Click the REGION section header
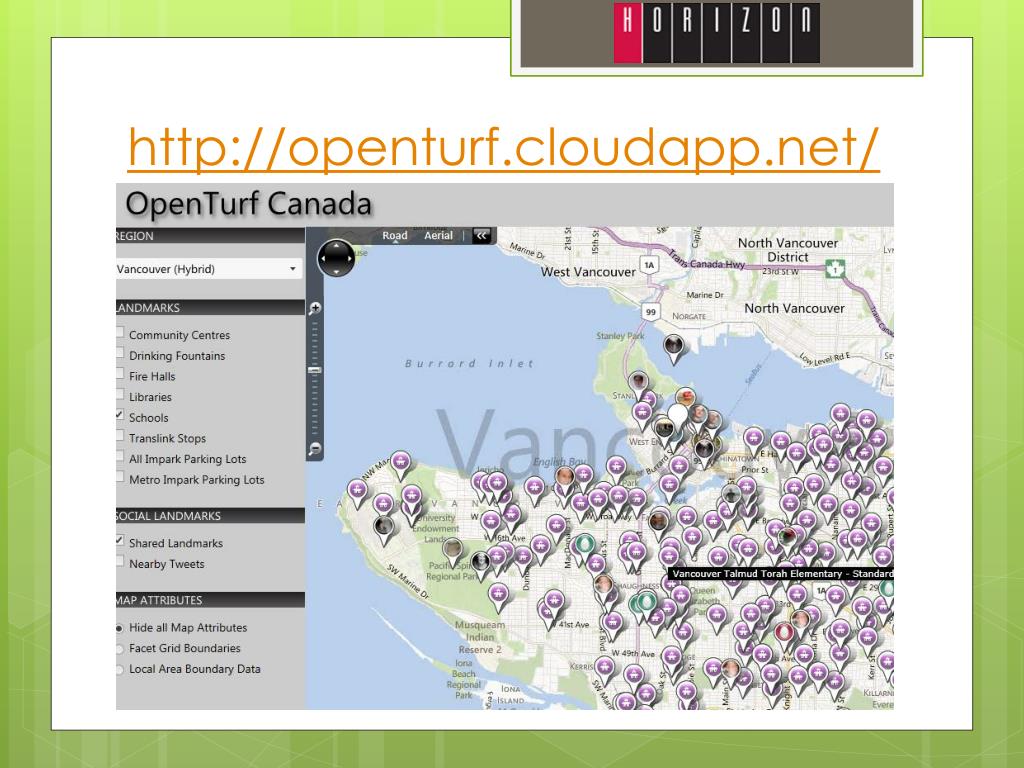 coord(210,236)
